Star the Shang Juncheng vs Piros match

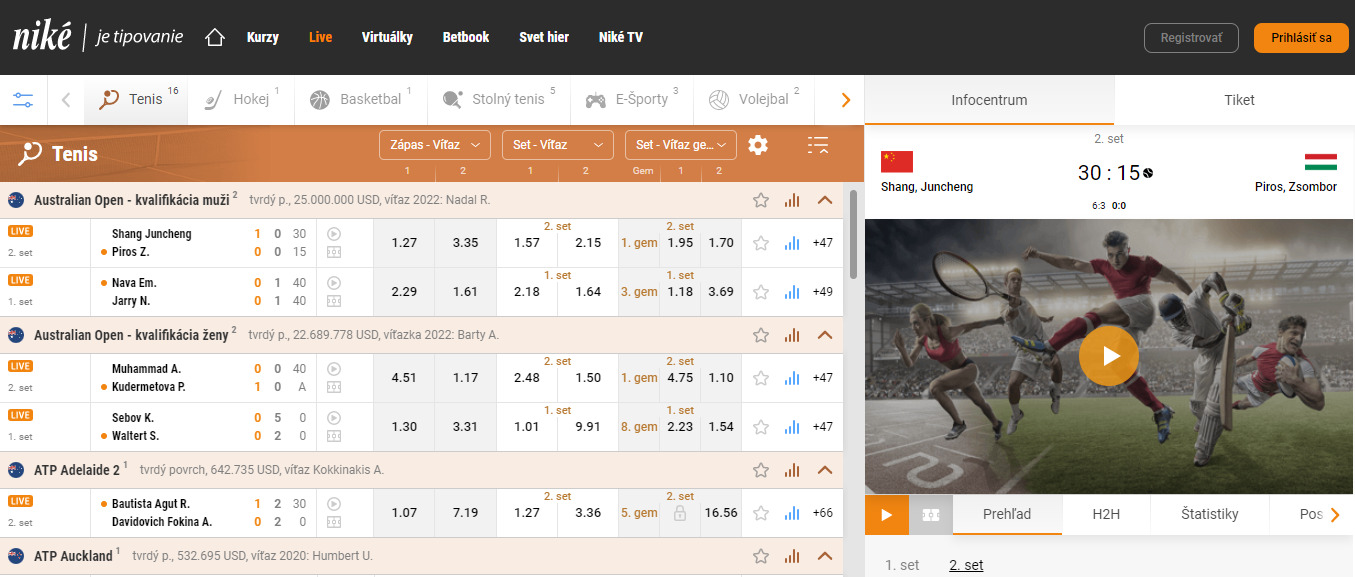[761, 243]
